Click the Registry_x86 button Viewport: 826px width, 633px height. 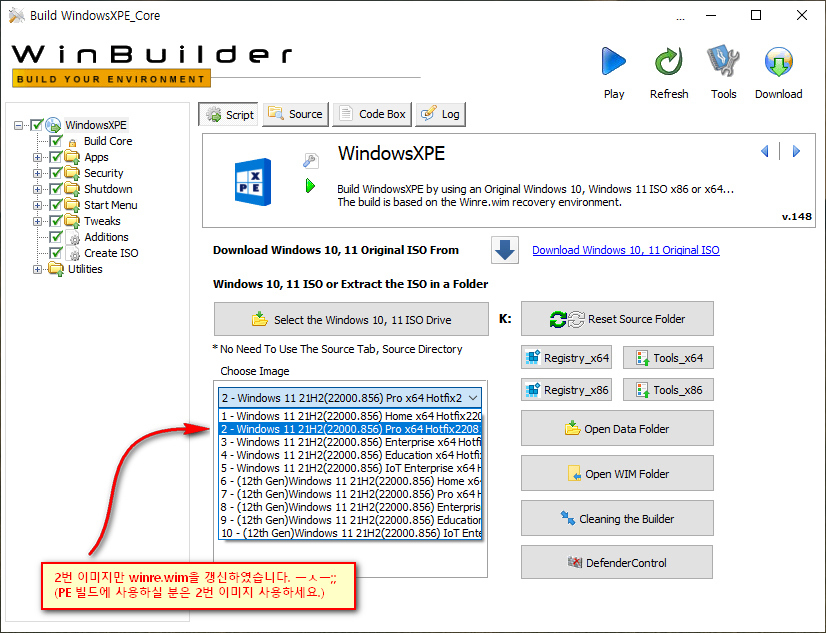click(567, 390)
